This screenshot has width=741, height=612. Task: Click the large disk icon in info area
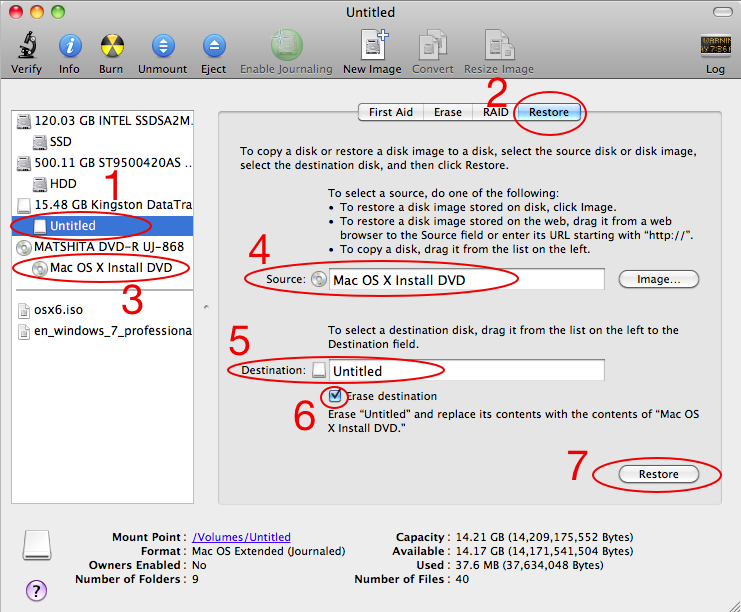[x=37, y=545]
